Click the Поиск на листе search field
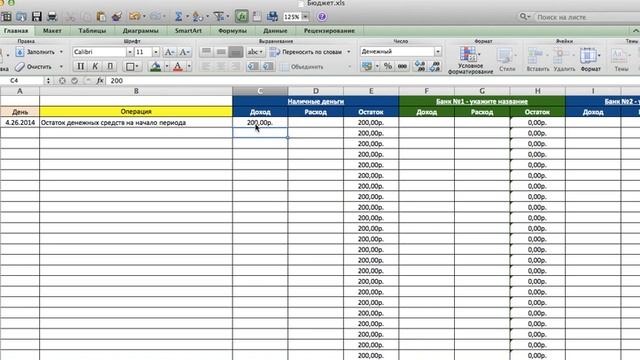Screen dimensions: 640x360 (x=587, y=17)
